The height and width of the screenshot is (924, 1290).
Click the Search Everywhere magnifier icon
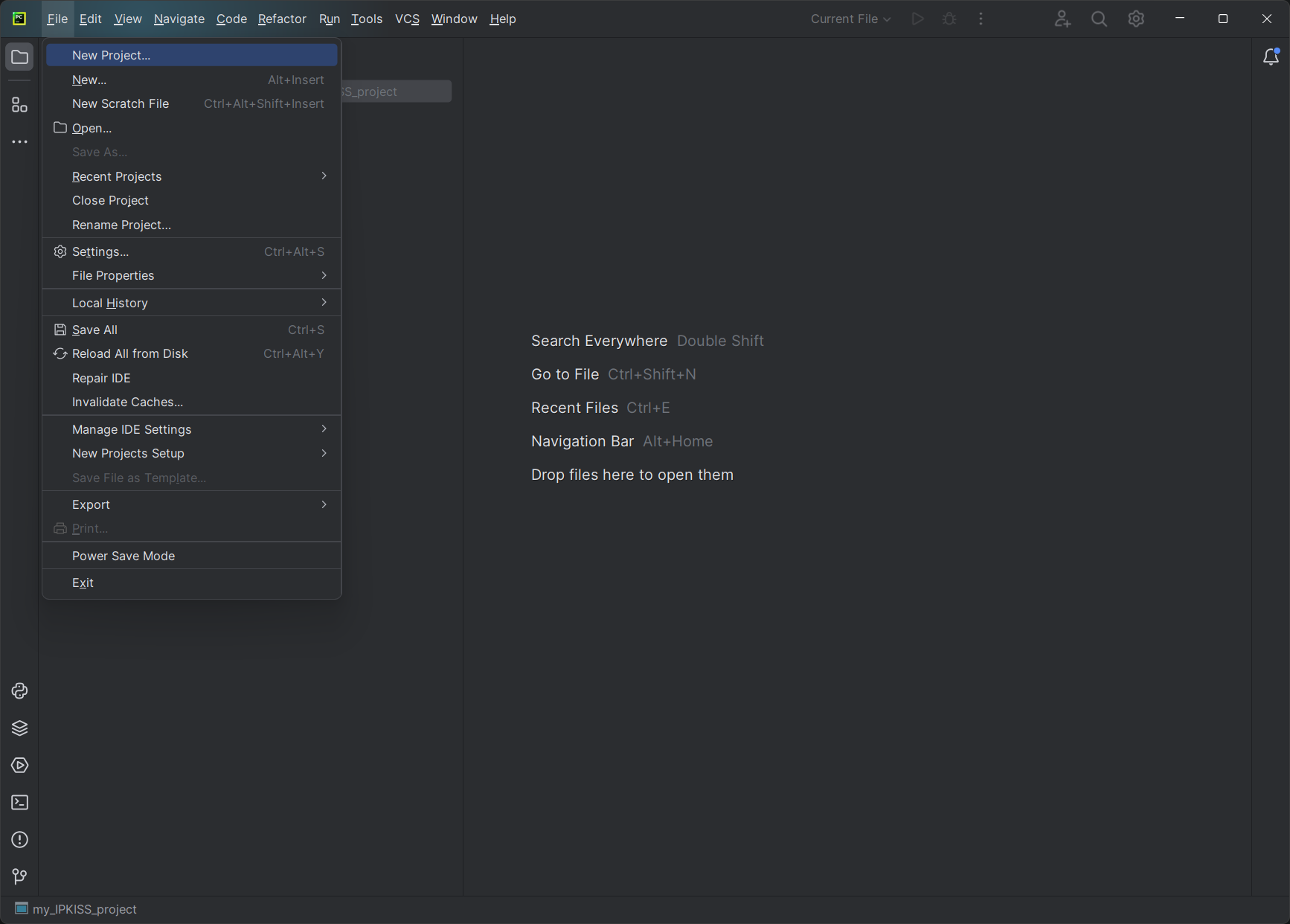pyautogui.click(x=1099, y=19)
